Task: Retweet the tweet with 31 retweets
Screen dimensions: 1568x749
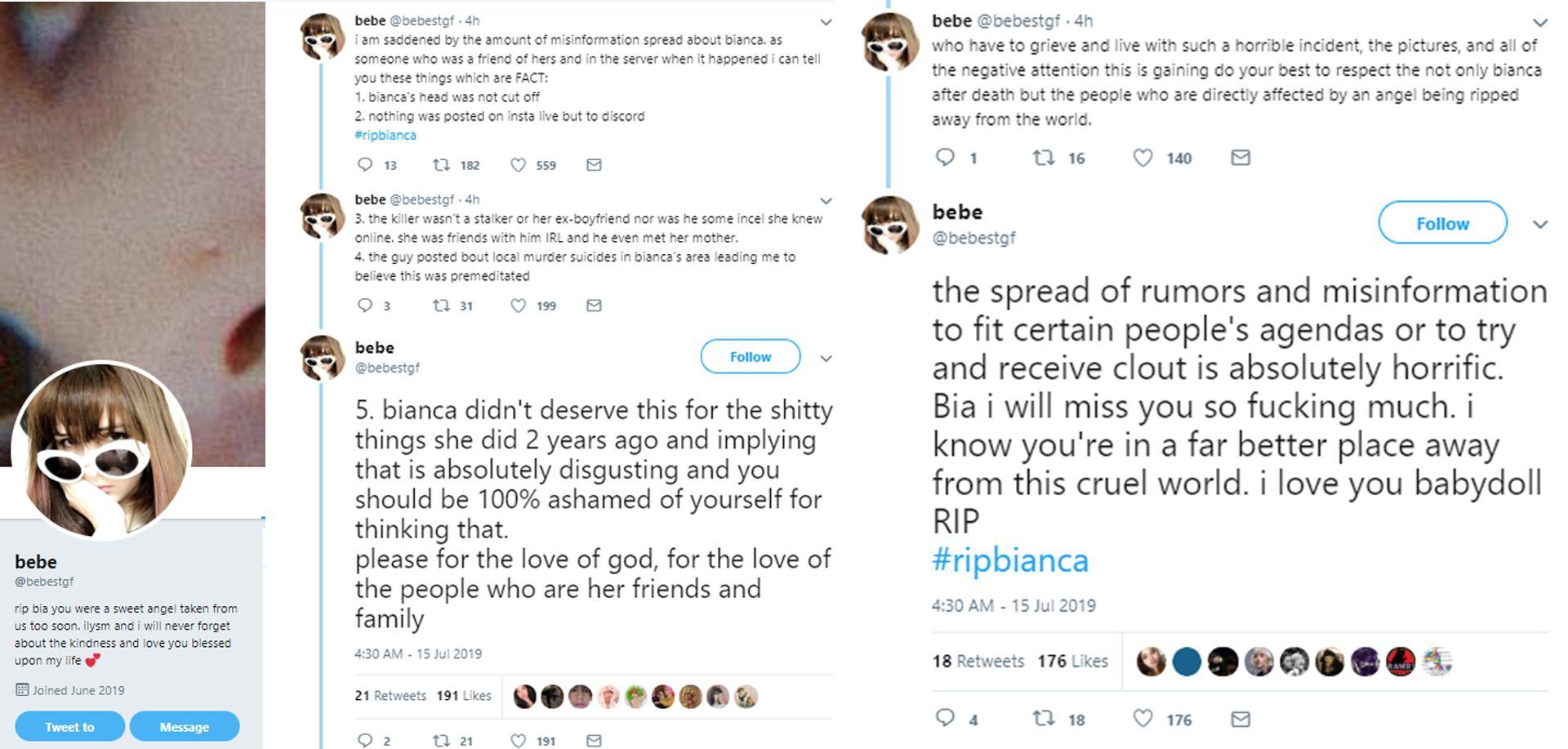Action: point(441,305)
